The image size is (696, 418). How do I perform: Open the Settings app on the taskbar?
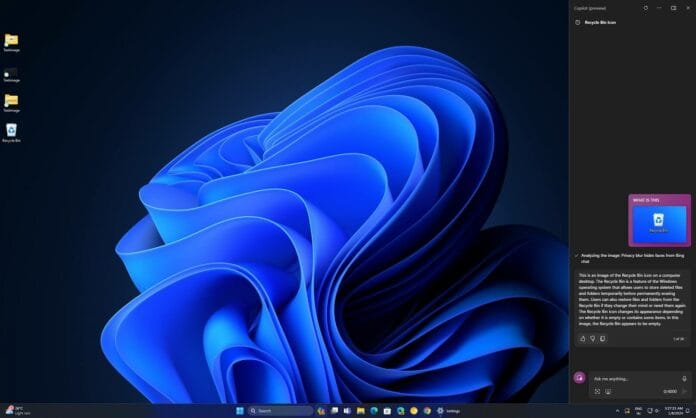click(x=448, y=411)
